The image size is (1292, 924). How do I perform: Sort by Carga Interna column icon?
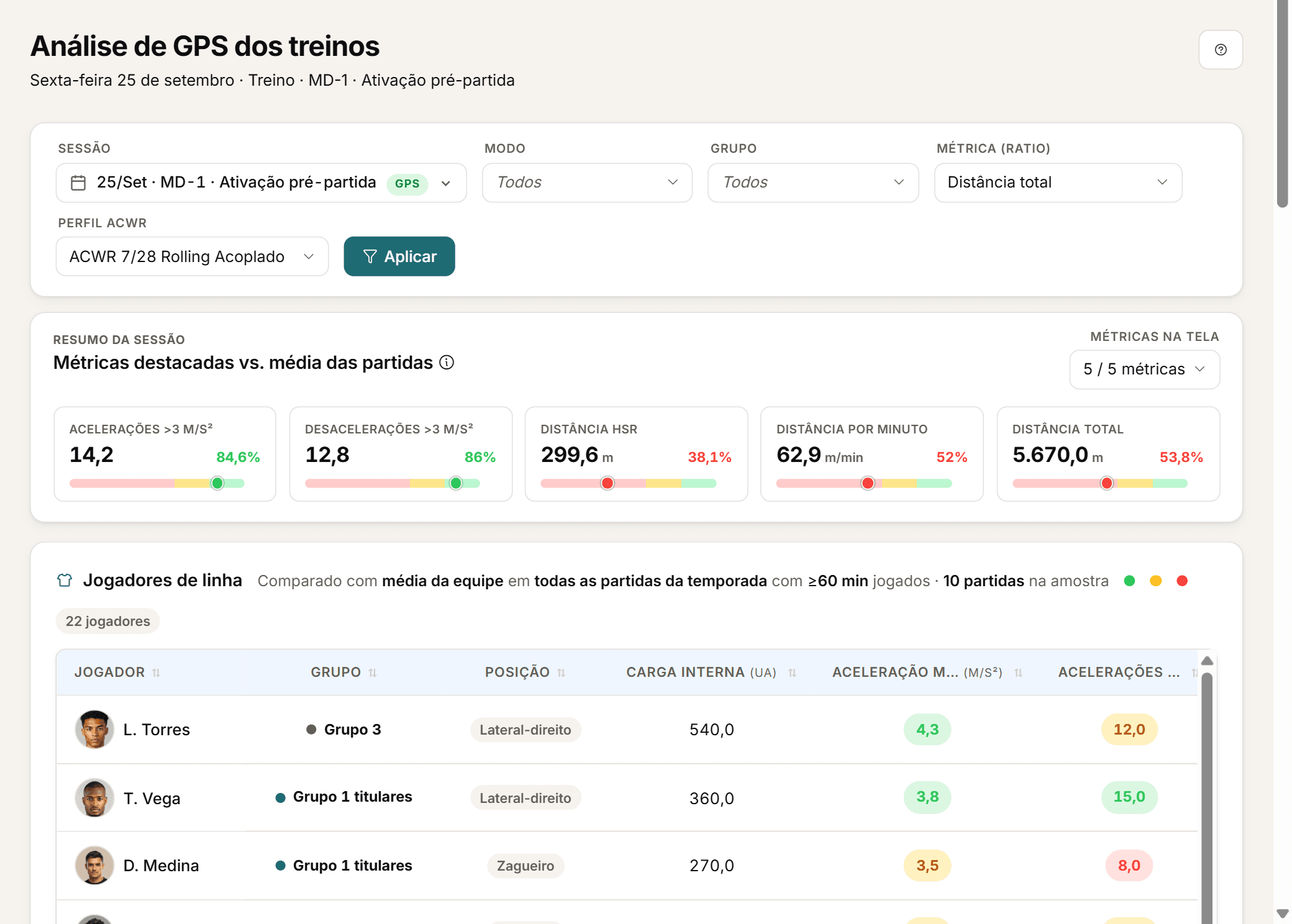[792, 673]
